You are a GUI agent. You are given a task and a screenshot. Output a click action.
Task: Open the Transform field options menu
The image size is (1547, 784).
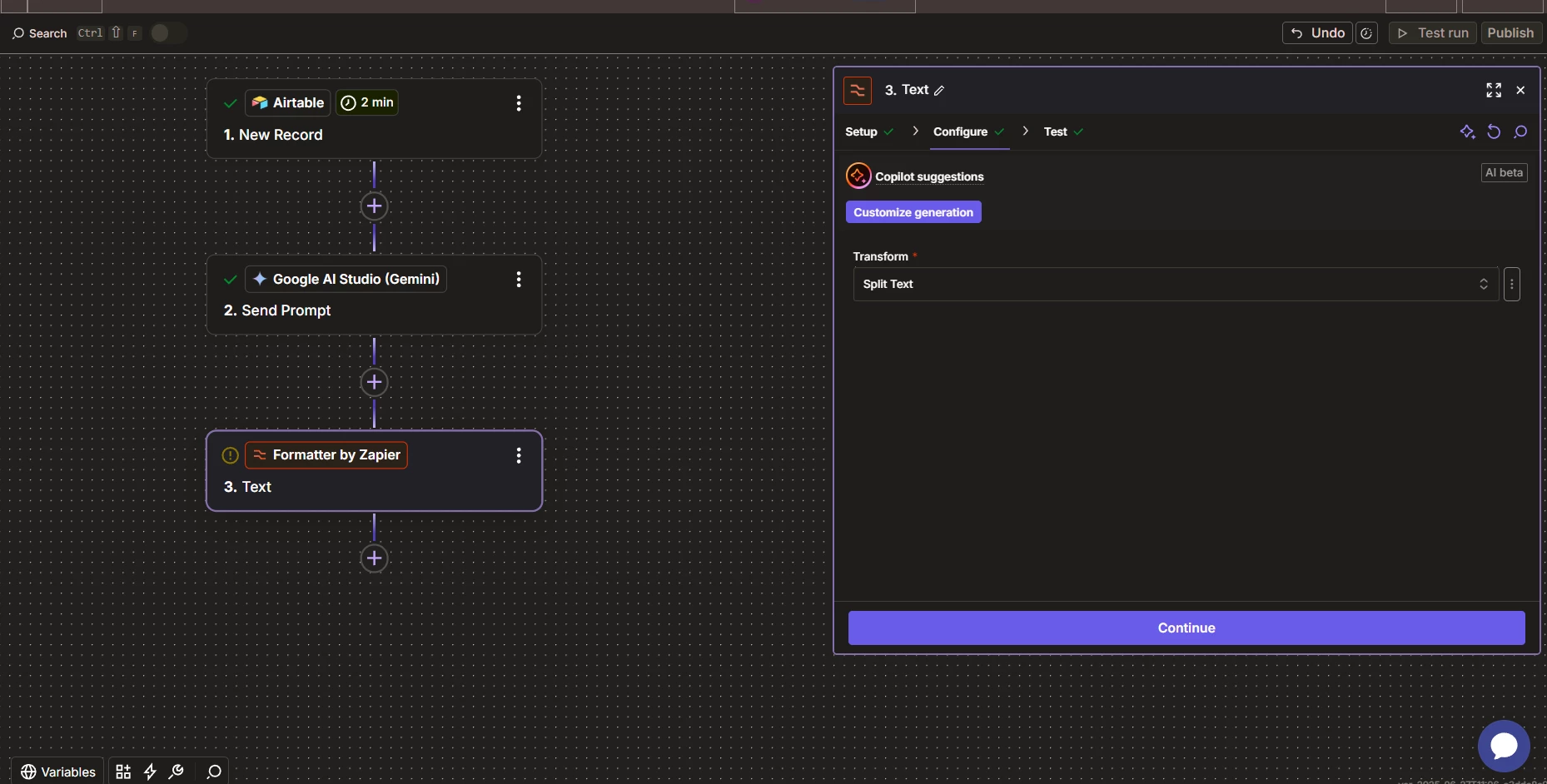point(1512,284)
